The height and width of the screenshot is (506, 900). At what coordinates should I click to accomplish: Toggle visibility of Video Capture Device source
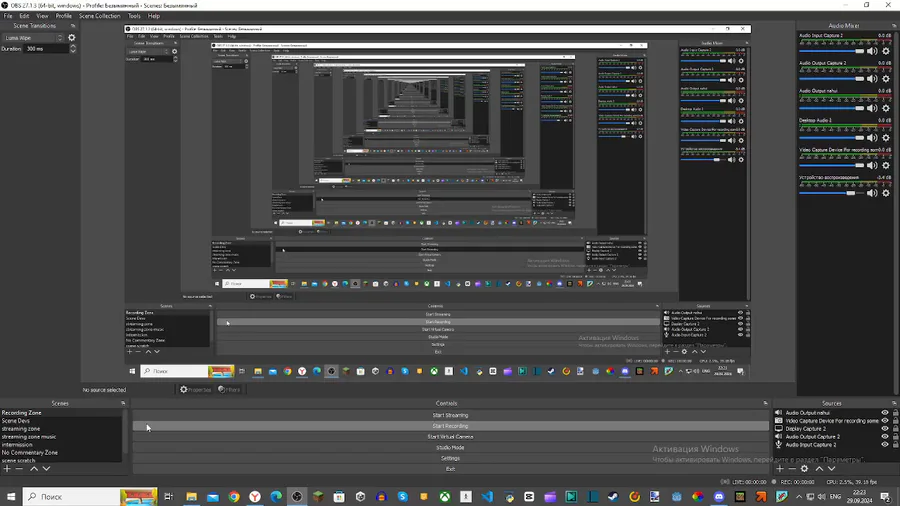coord(885,421)
